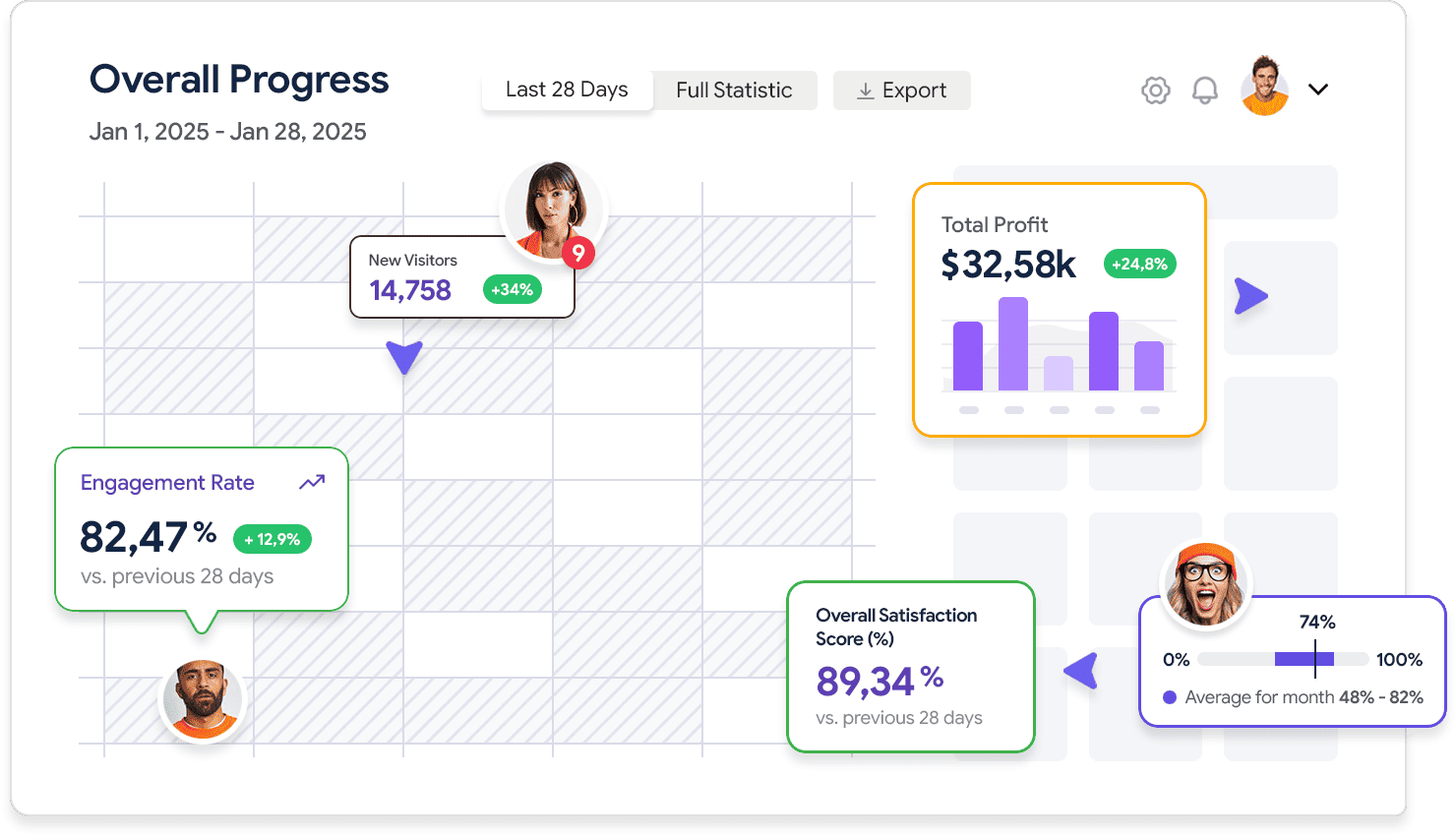The image size is (1456, 836).
Task: Click the purple arrow below New Visitors
Action: [403, 356]
